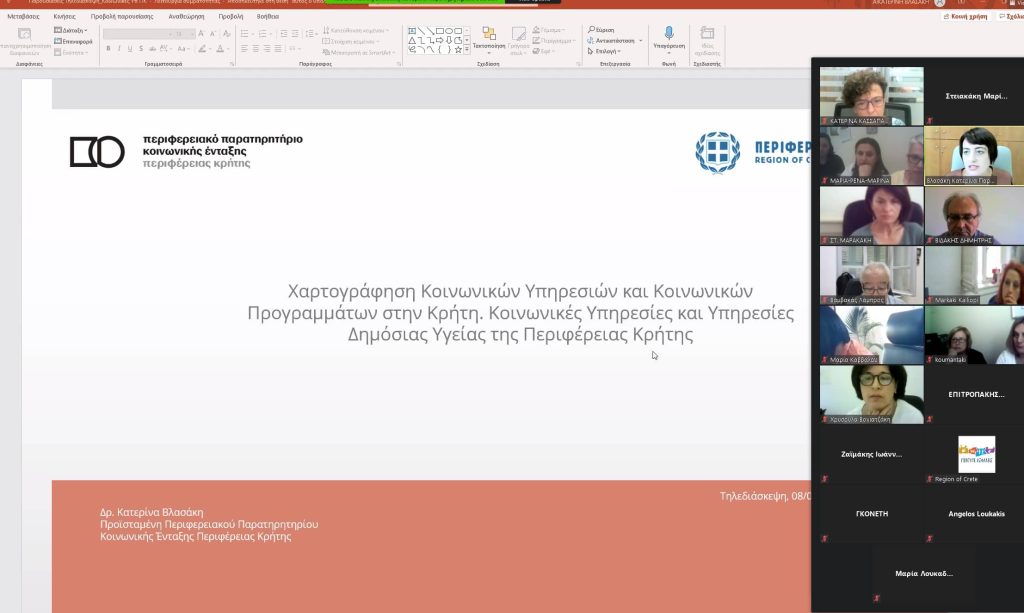Open the font size combo box
Image resolution: width=1024 pixels, height=613 pixels.
pos(184,34)
